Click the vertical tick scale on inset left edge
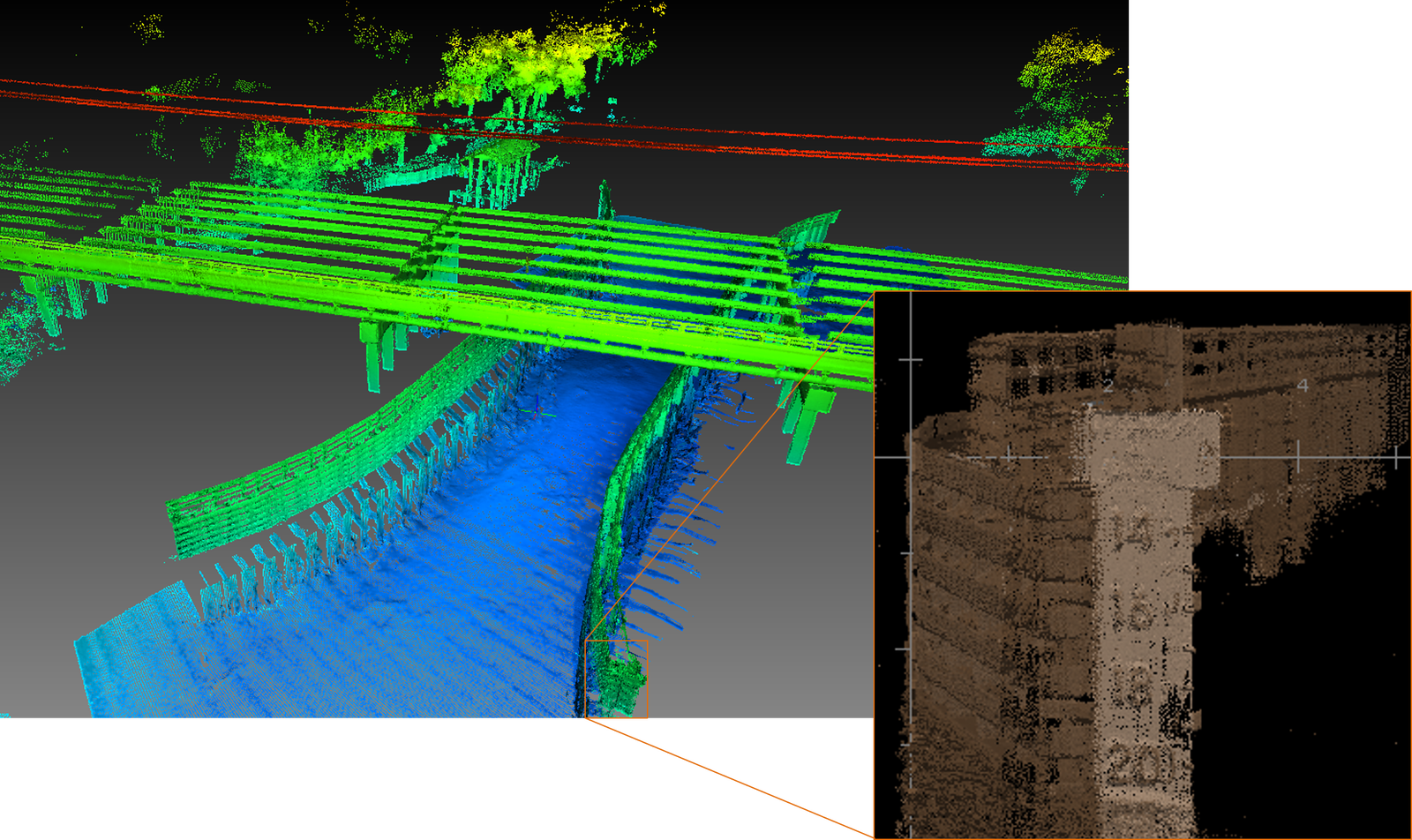This screenshot has height=840, width=1412. click(909, 359)
